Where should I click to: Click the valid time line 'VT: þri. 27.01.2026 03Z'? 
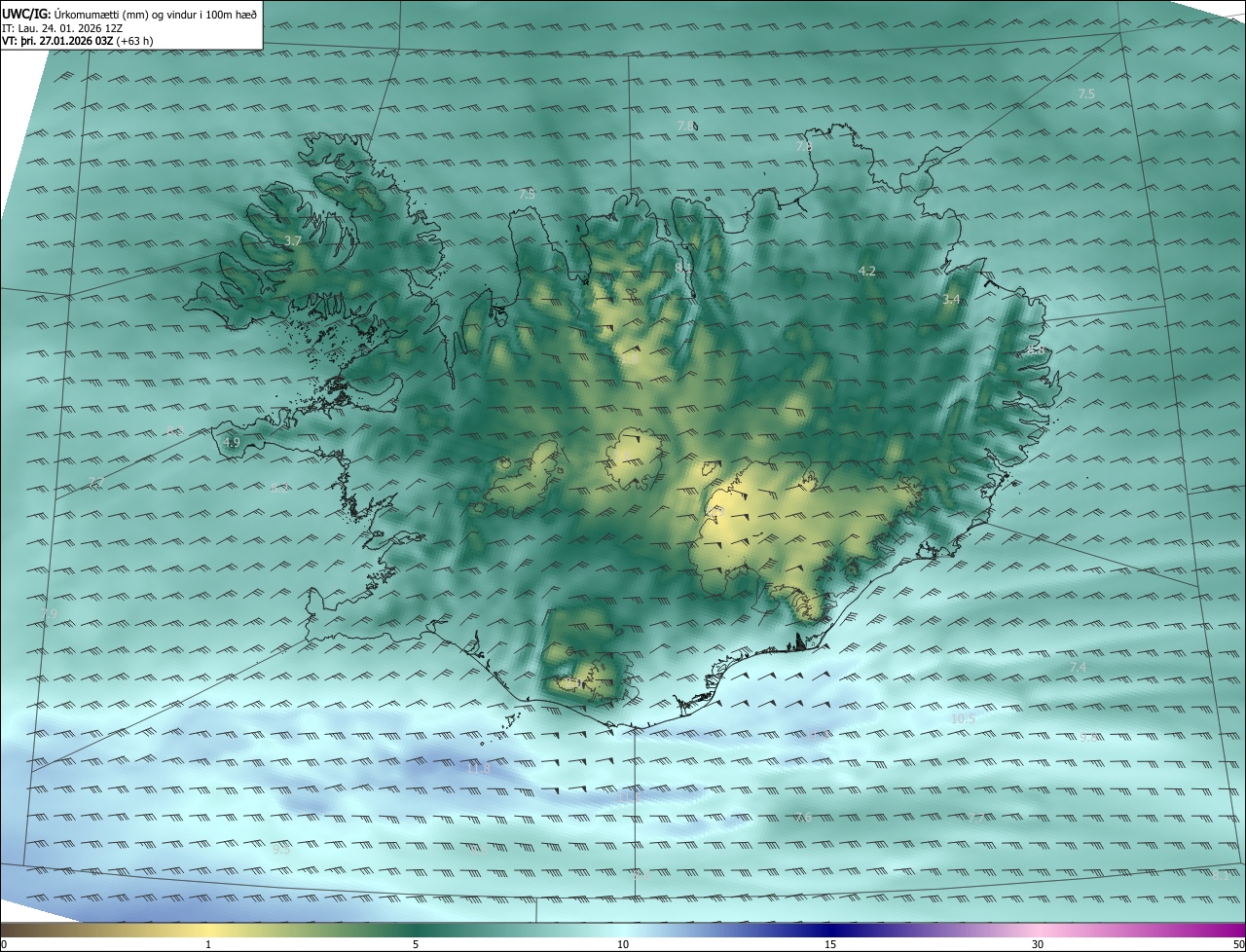click(57, 41)
